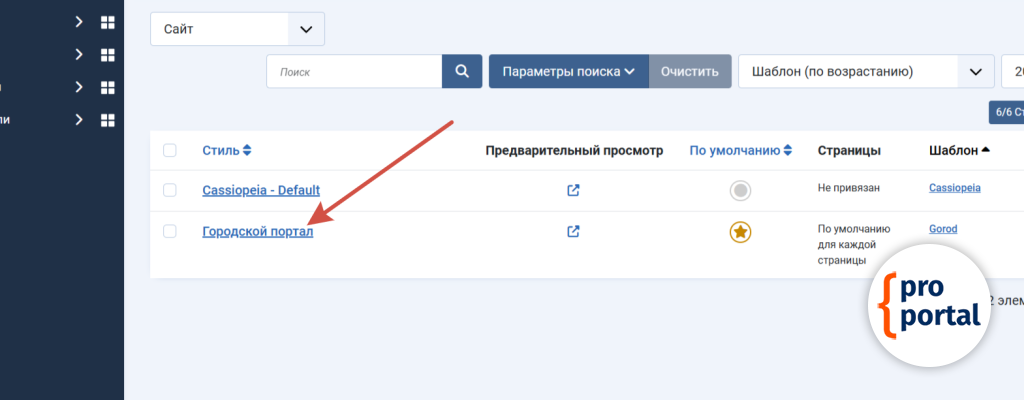Open the Gorod template link
1024x400 pixels.
pyautogui.click(x=943, y=229)
